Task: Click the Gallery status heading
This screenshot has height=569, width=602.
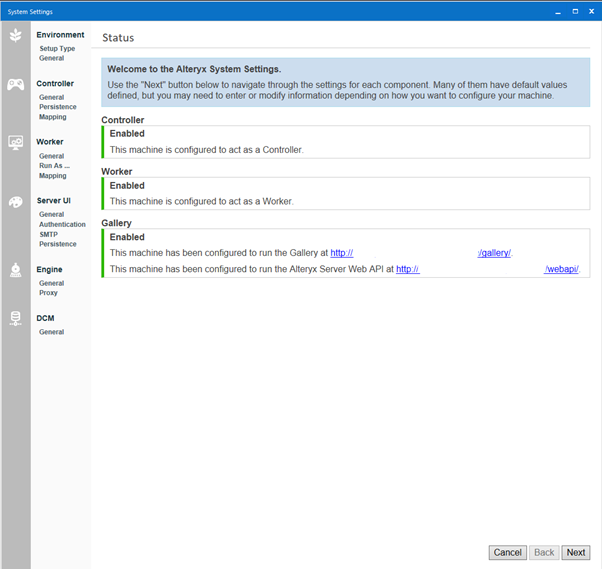Action: [x=116, y=223]
